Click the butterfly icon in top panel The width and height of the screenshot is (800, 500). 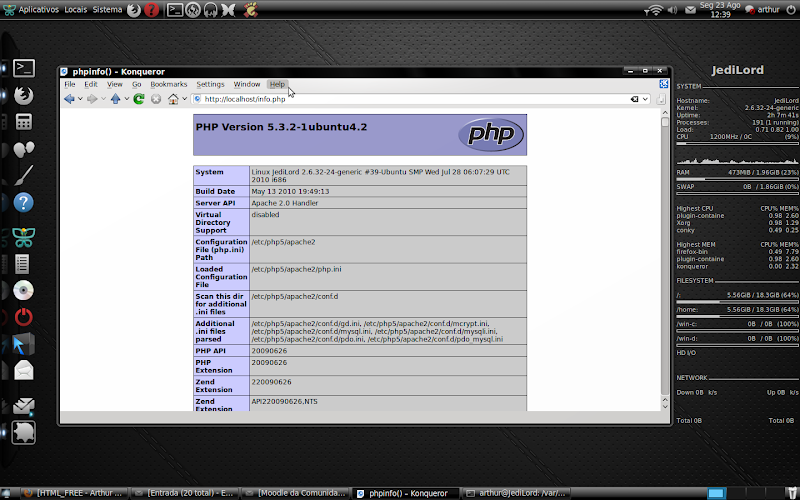click(x=228, y=10)
